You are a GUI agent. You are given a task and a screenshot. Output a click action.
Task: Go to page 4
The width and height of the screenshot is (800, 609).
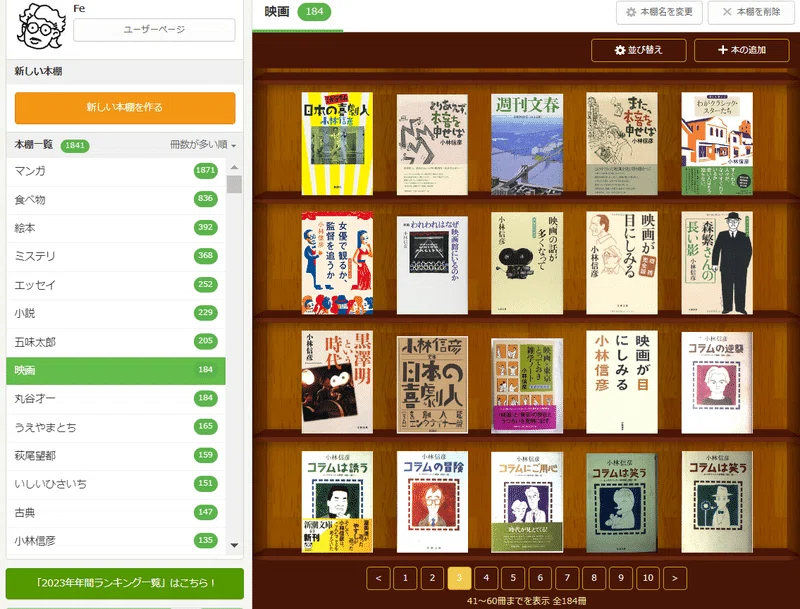(x=486, y=578)
